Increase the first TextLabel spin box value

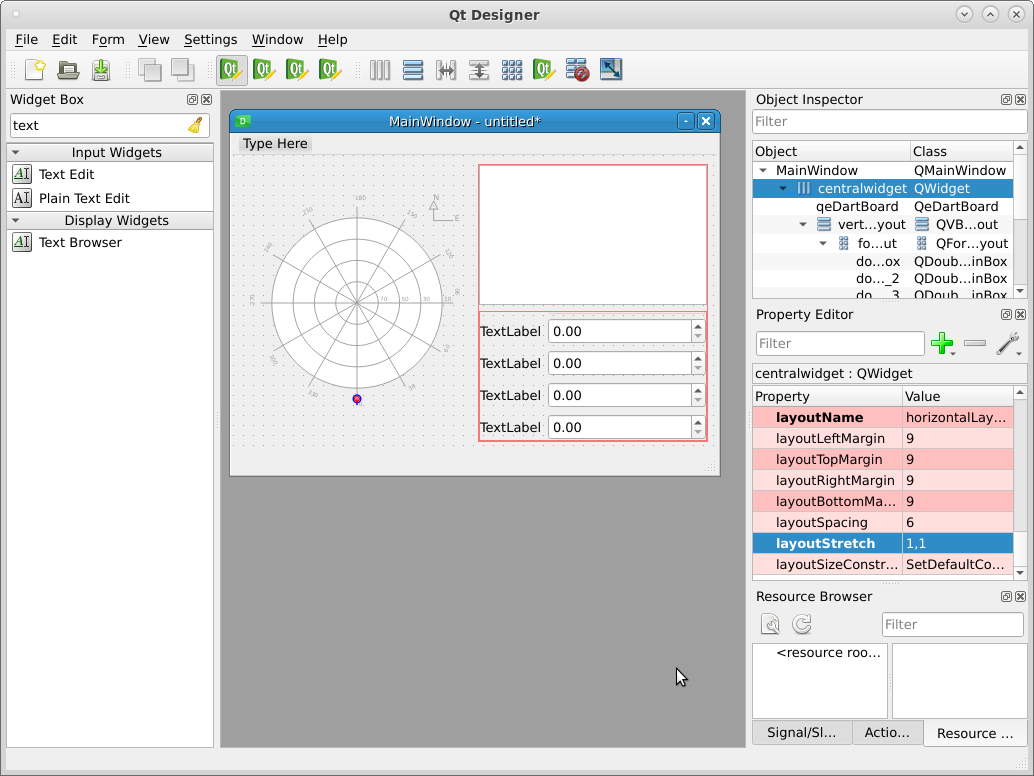coord(697,326)
